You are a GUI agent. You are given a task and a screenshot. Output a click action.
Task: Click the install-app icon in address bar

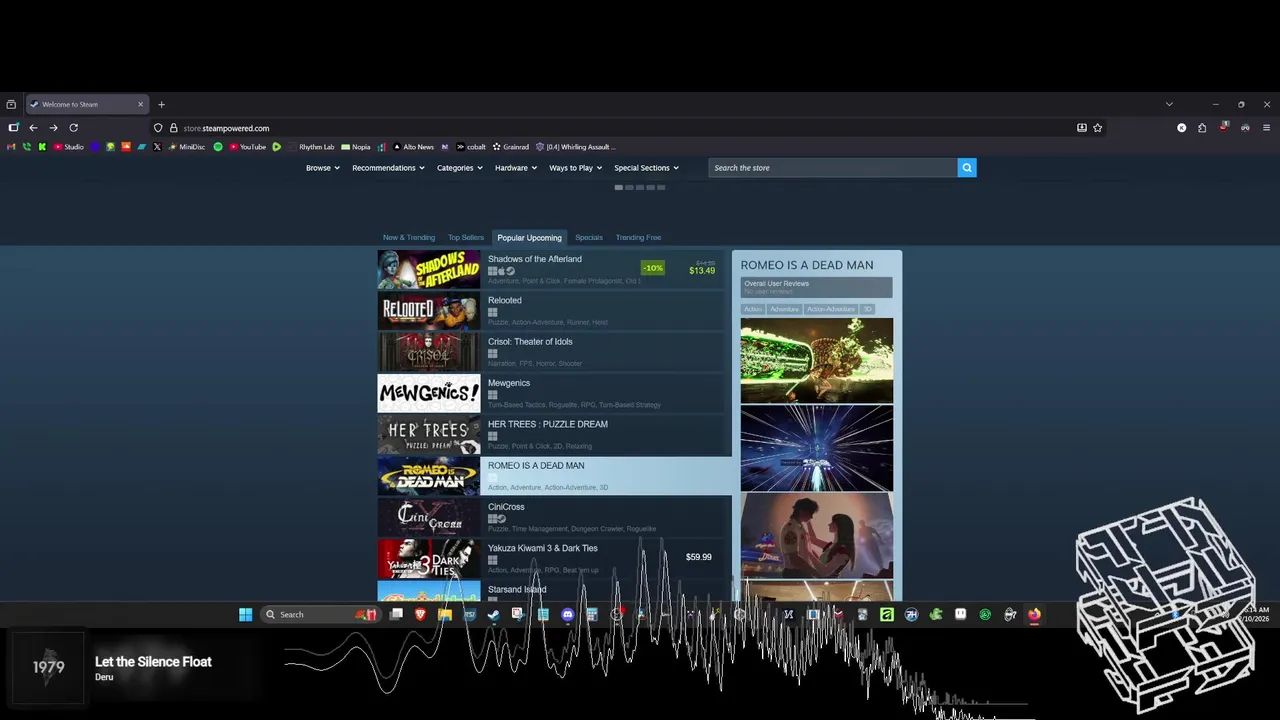(x=1081, y=128)
